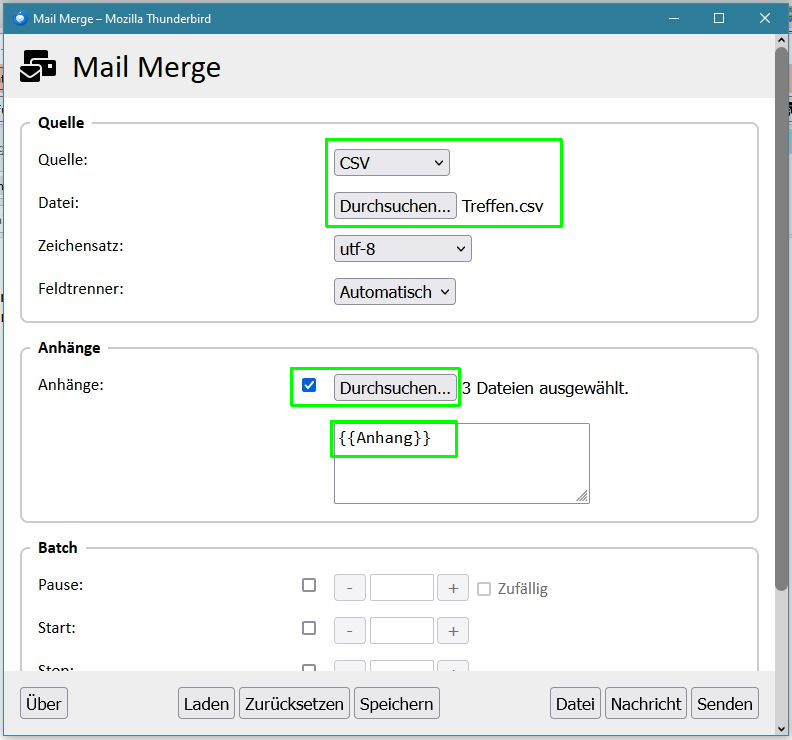Click the Pause minus stepper button
Screen dimensions: 792x740
point(349,588)
